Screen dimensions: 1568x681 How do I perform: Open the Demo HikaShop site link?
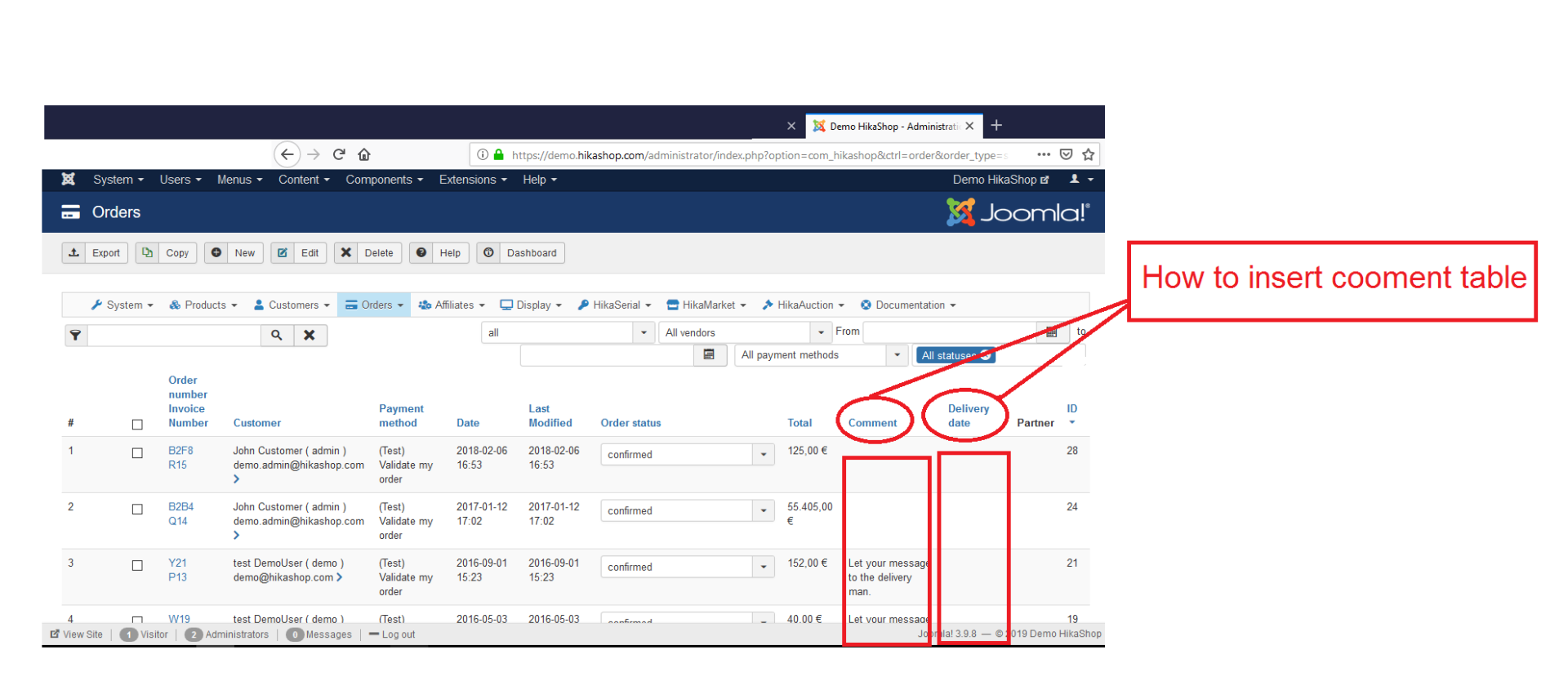(x=1000, y=180)
